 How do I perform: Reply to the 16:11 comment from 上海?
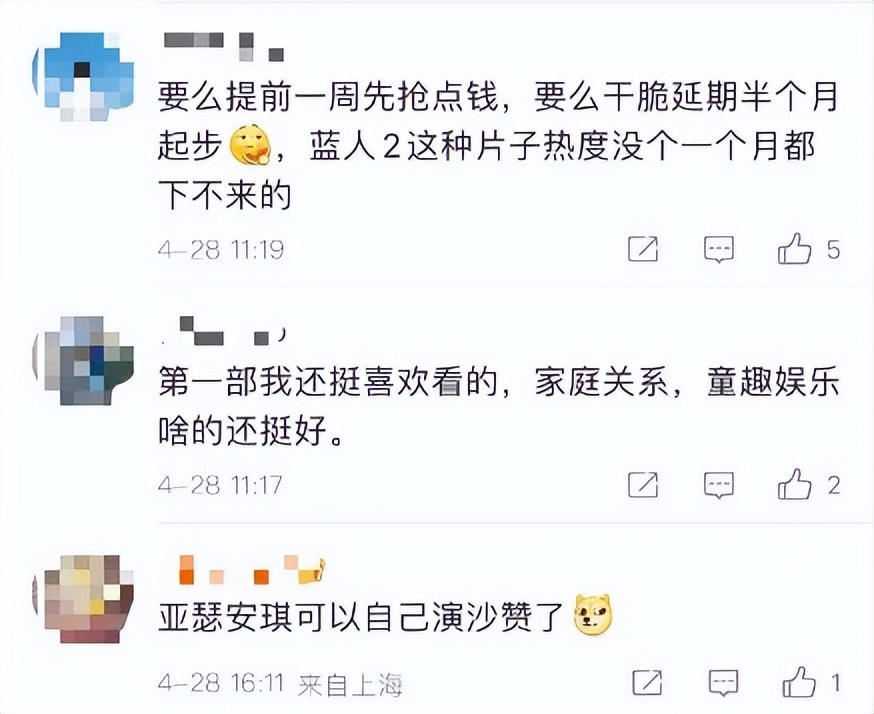[x=723, y=682]
